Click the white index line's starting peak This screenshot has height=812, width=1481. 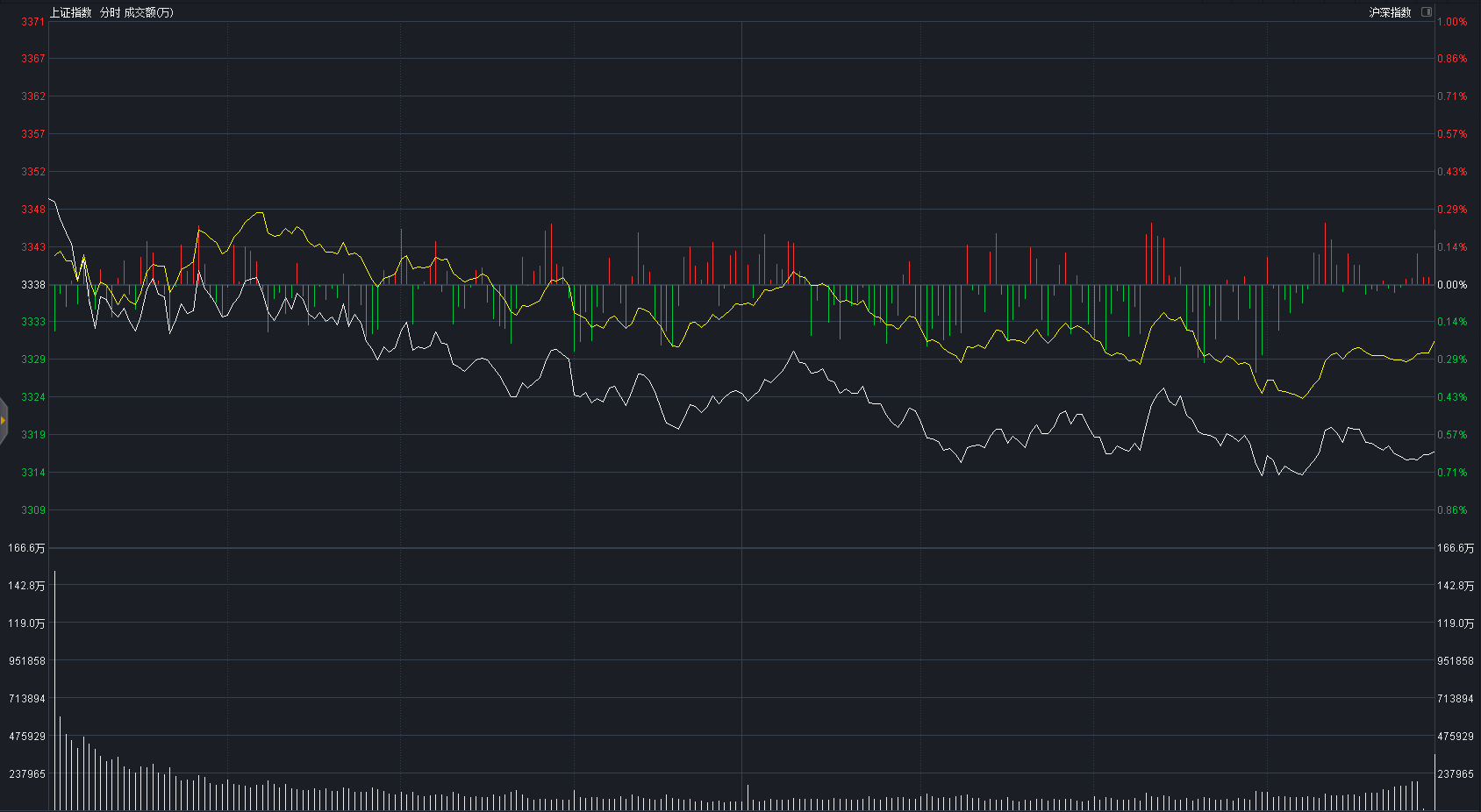click(x=50, y=199)
